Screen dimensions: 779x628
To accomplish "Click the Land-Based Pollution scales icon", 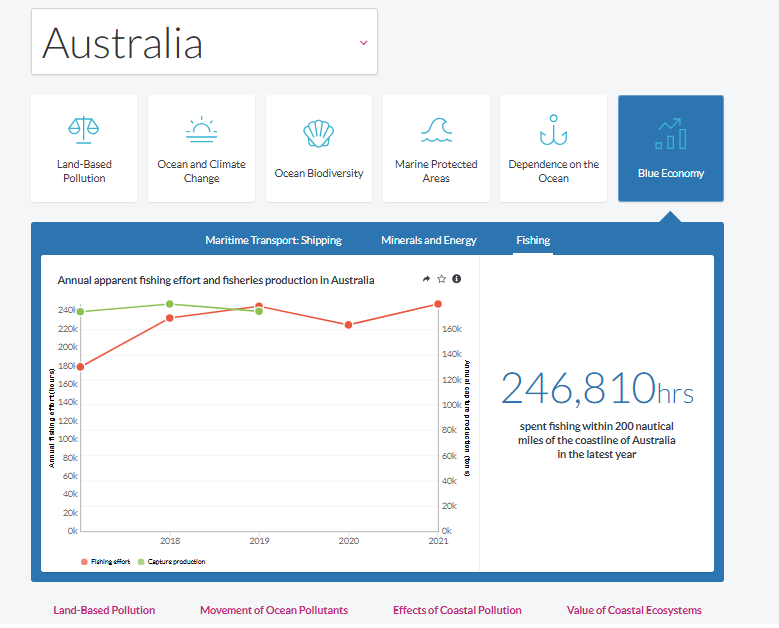I will (83, 130).
